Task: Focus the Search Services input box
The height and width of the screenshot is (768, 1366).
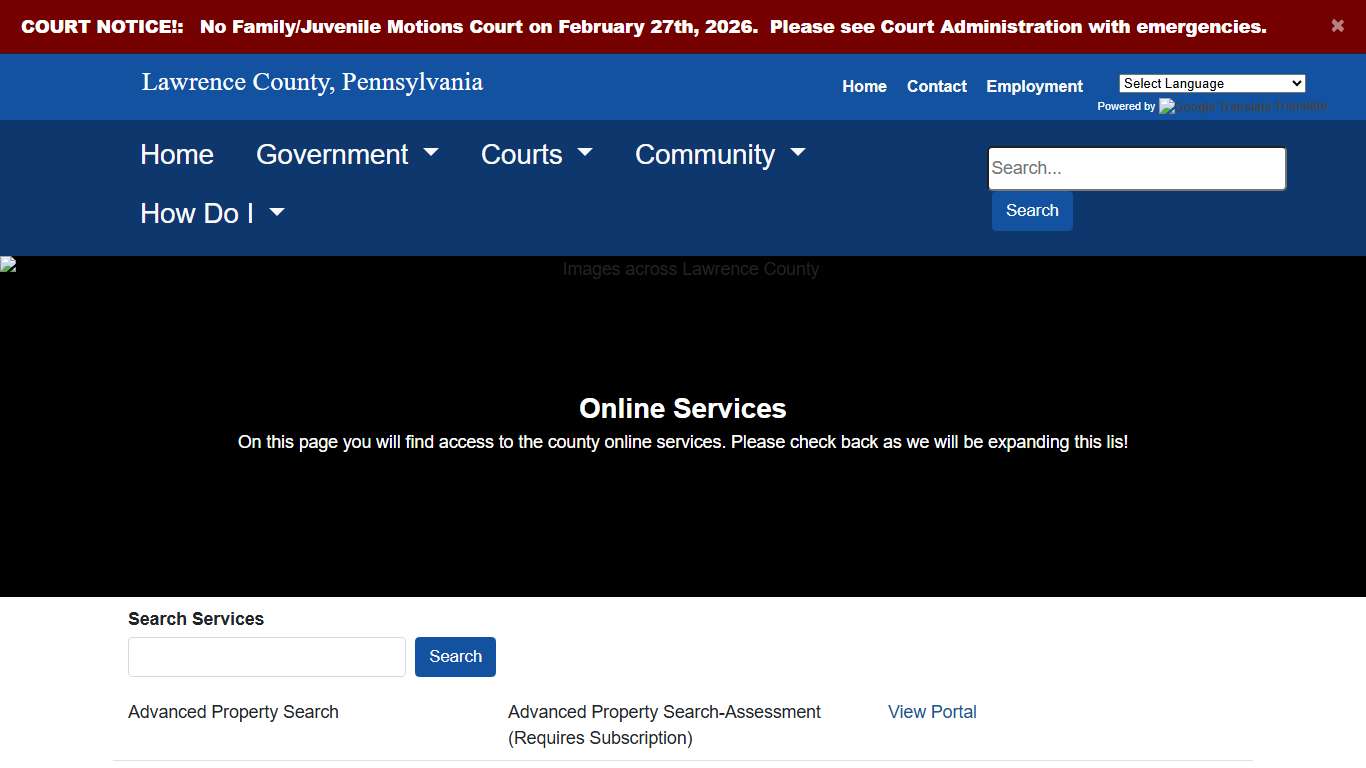Action: (266, 657)
